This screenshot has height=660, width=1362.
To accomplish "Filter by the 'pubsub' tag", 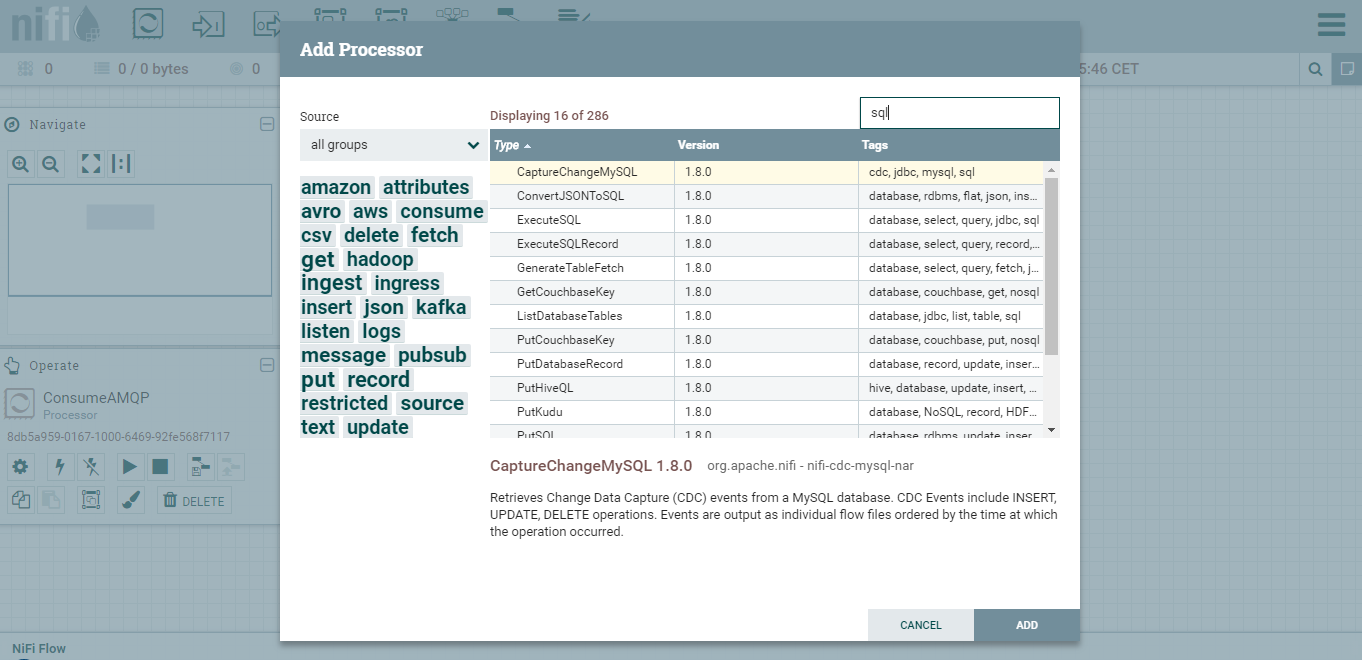I will point(432,355).
